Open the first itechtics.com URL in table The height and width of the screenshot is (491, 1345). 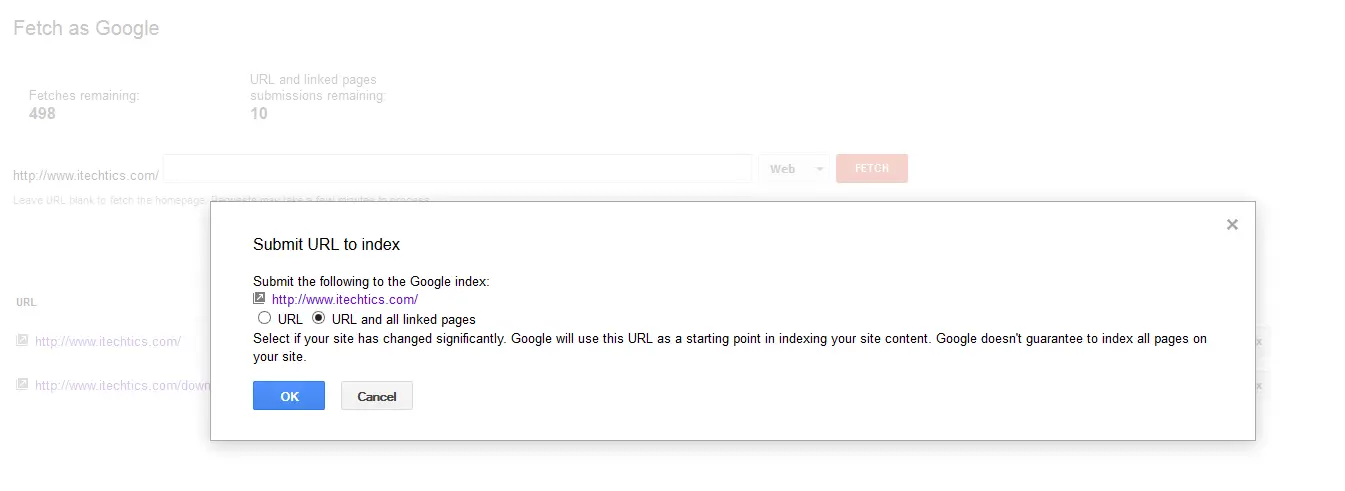(x=108, y=341)
